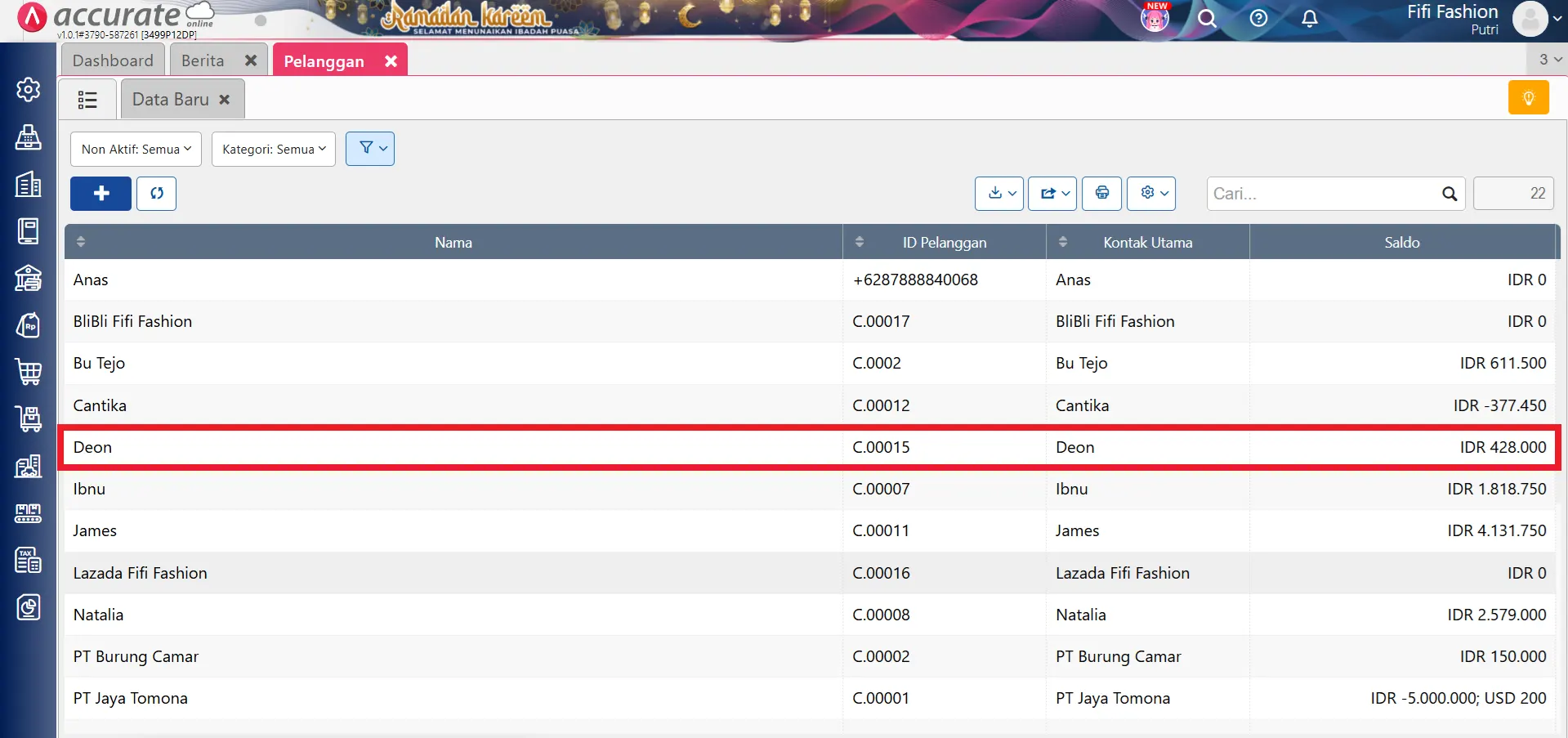Click the blue plus add customer button

tap(101, 194)
